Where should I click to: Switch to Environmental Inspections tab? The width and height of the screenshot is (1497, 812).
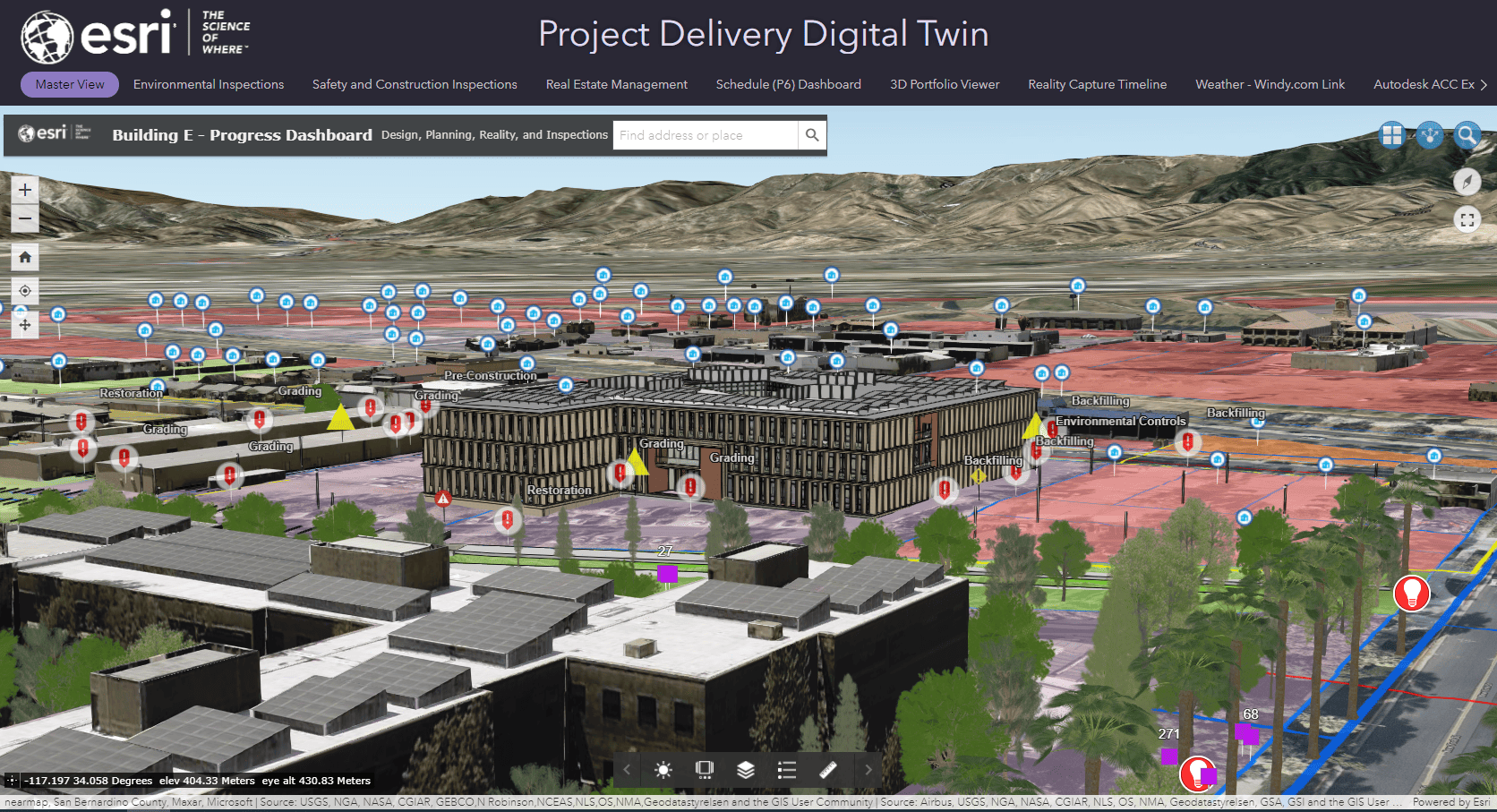coord(208,84)
